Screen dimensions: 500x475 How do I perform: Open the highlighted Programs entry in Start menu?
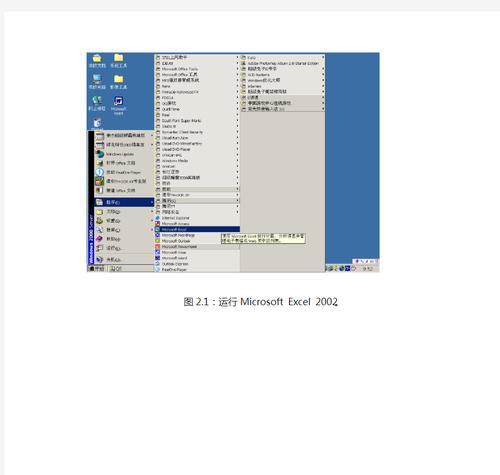[124, 202]
